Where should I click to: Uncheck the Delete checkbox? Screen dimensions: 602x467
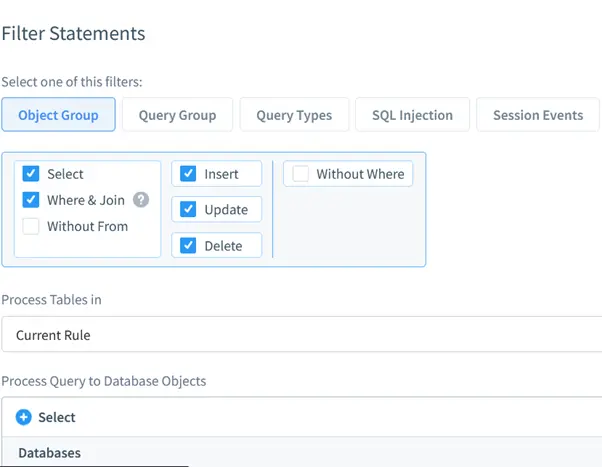tap(188, 245)
